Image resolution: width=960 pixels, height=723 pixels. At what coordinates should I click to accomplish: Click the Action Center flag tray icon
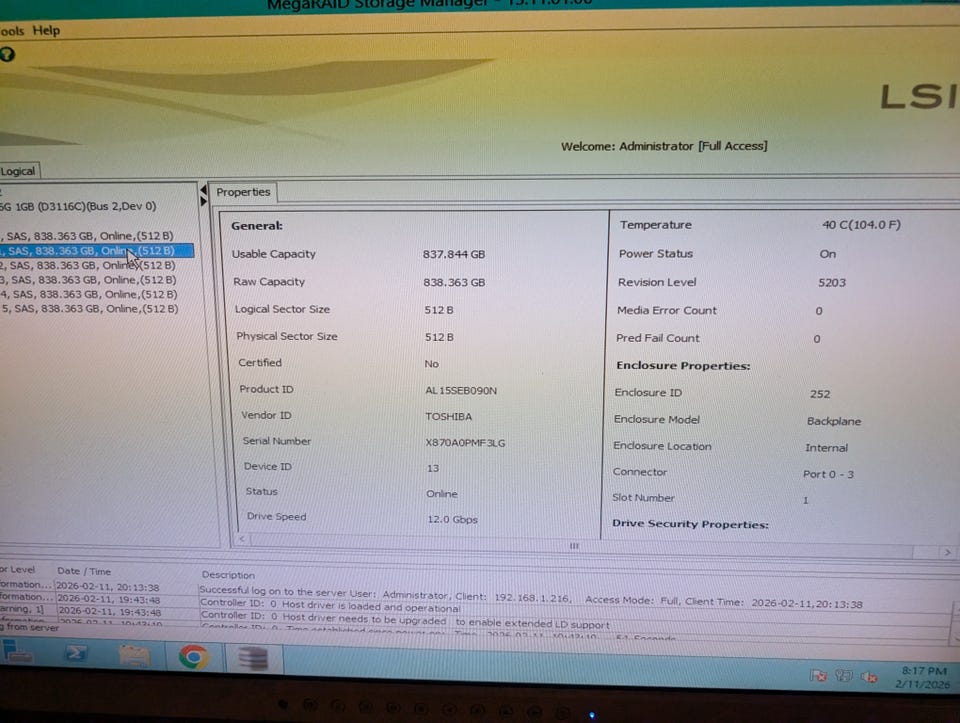point(818,676)
